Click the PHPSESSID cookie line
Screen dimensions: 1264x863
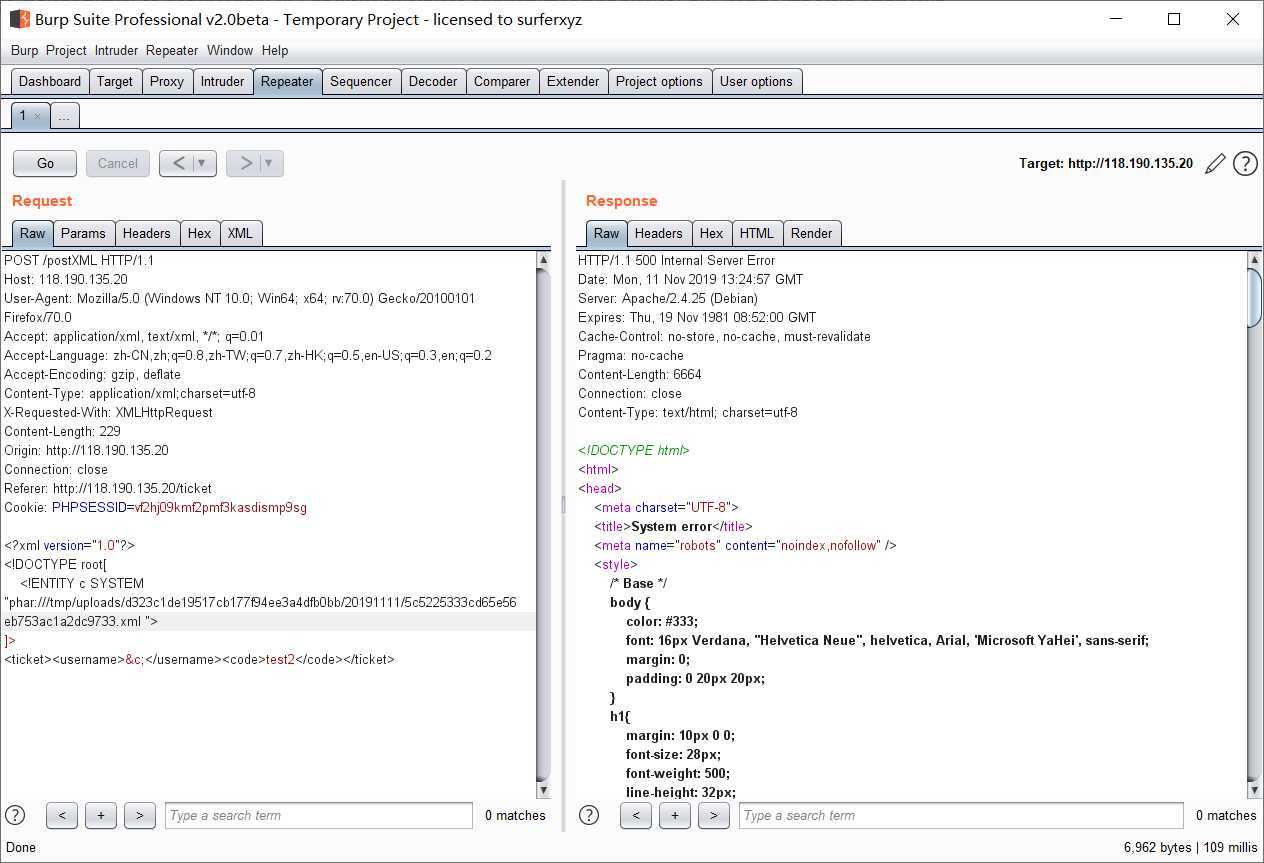click(155, 507)
